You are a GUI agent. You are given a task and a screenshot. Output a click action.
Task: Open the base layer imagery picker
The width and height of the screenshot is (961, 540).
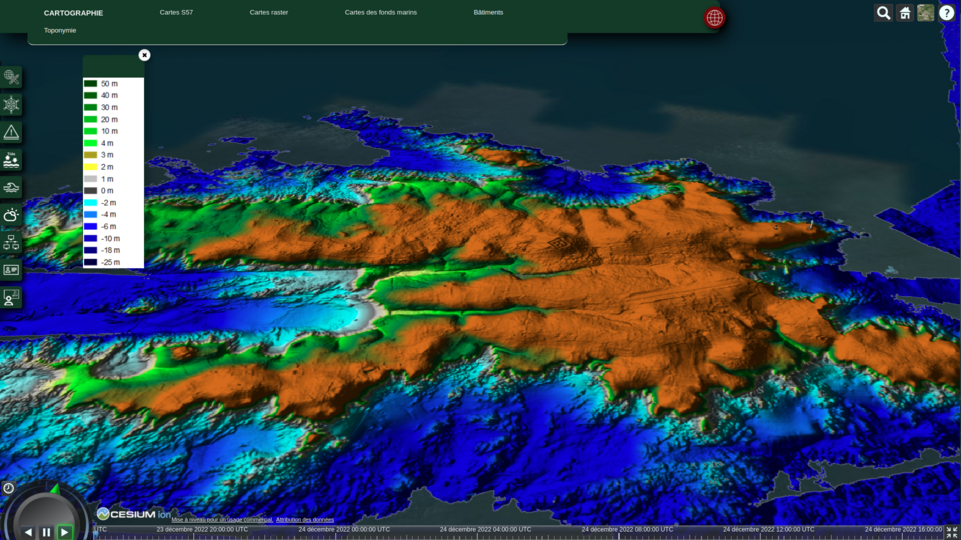925,13
